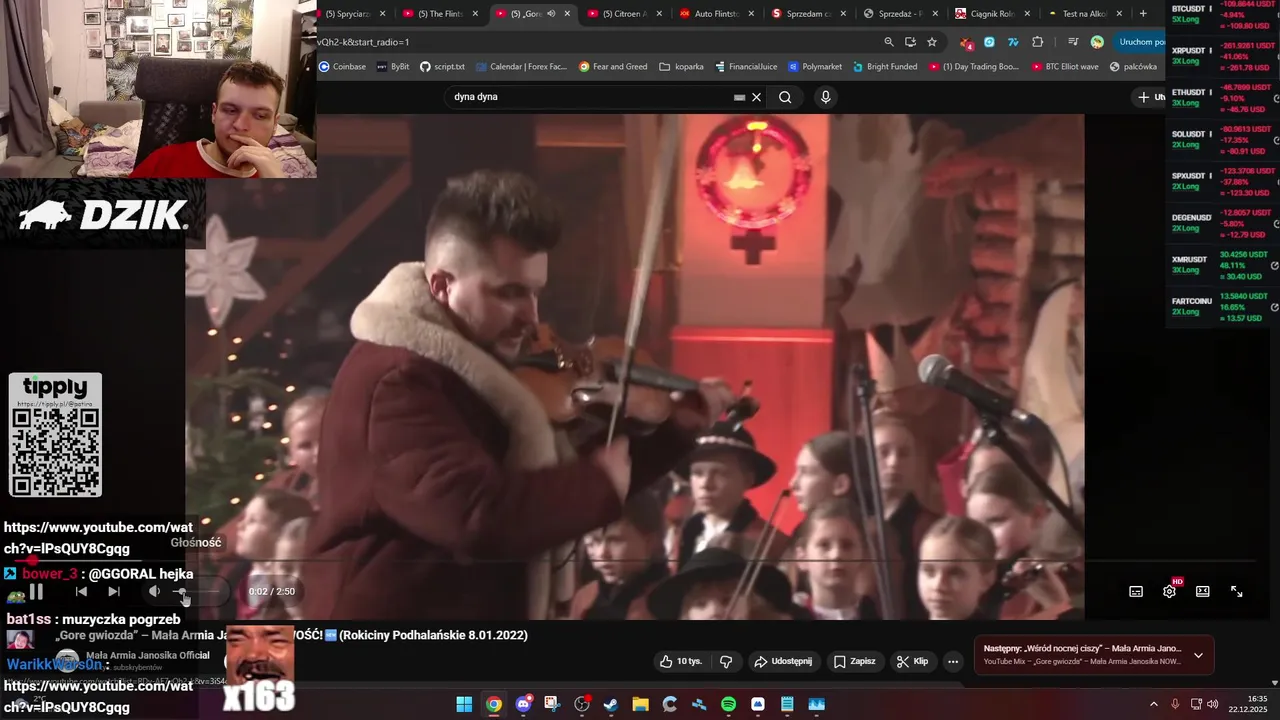Switch to the Spryciarz tab
The width and height of the screenshot is (1280, 720).
[353, 14]
